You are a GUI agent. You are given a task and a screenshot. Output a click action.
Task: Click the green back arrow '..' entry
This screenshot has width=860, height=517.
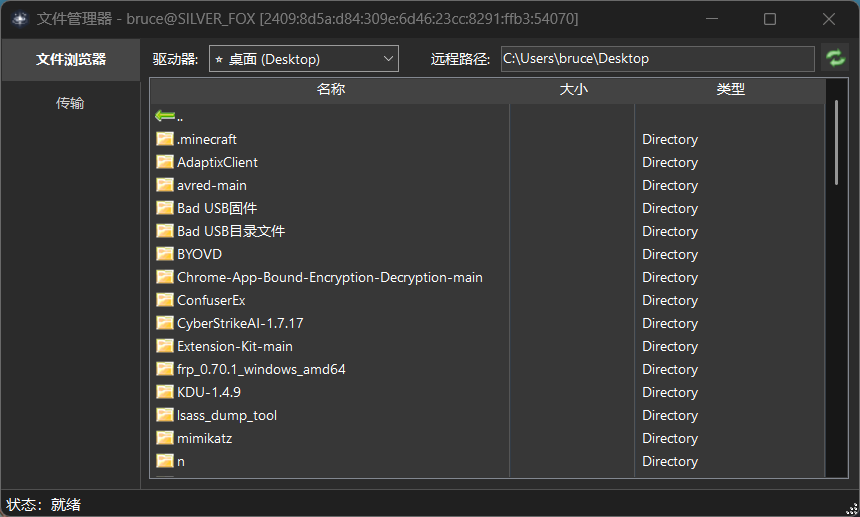pyautogui.click(x=169, y=116)
